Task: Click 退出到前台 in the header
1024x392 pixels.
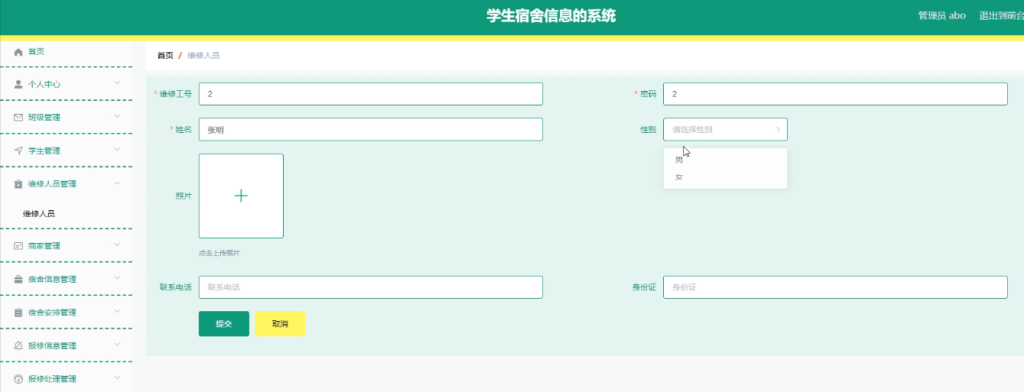Action: coord(1001,16)
